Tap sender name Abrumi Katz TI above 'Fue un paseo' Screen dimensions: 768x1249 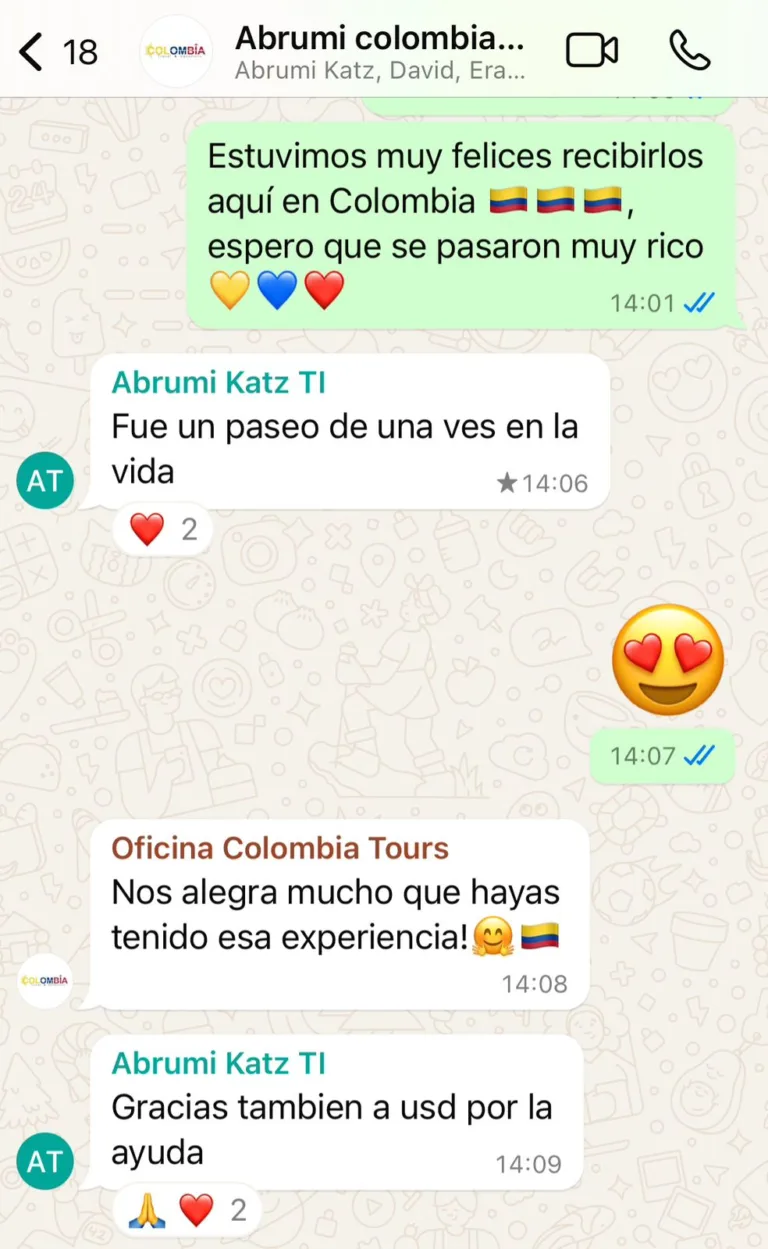[218, 382]
